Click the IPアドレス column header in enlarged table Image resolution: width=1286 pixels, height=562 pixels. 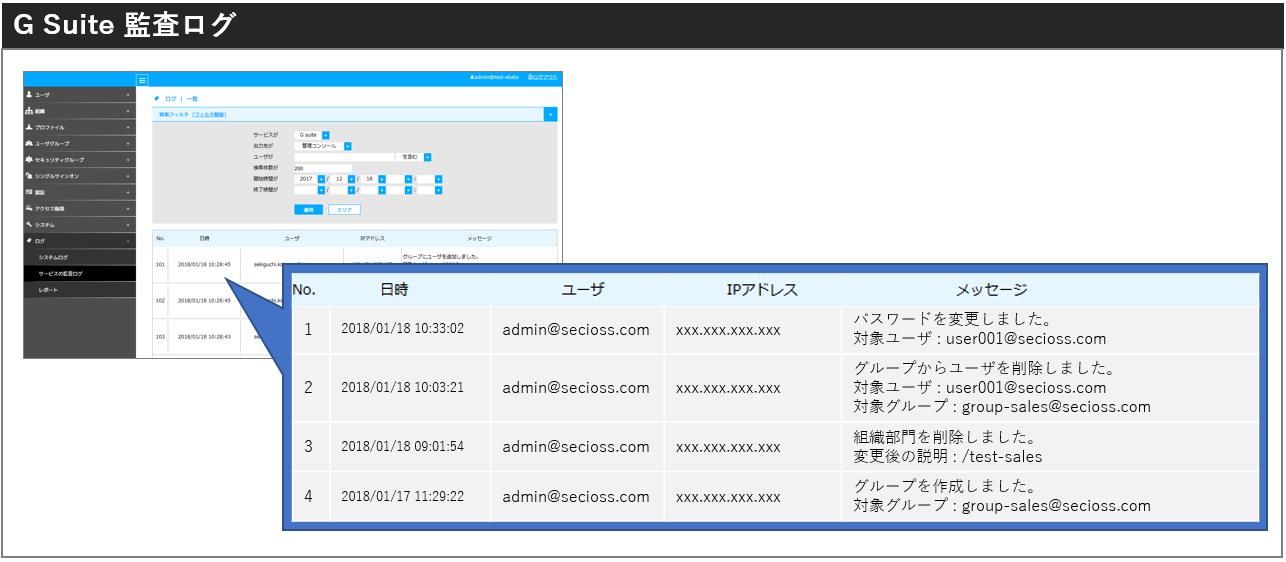click(x=762, y=289)
